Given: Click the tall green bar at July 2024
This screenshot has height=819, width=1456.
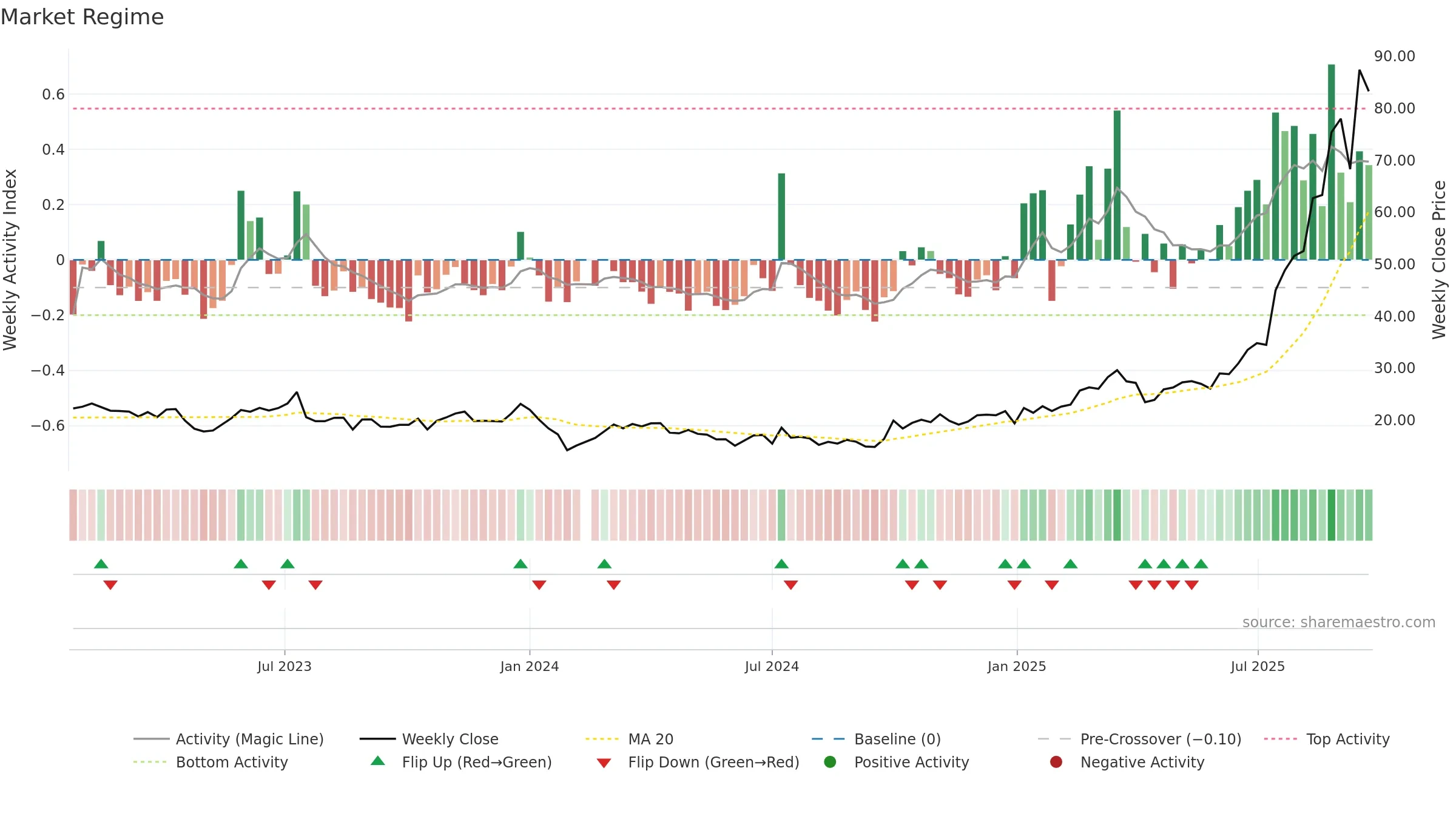Looking at the screenshot, I should [781, 217].
